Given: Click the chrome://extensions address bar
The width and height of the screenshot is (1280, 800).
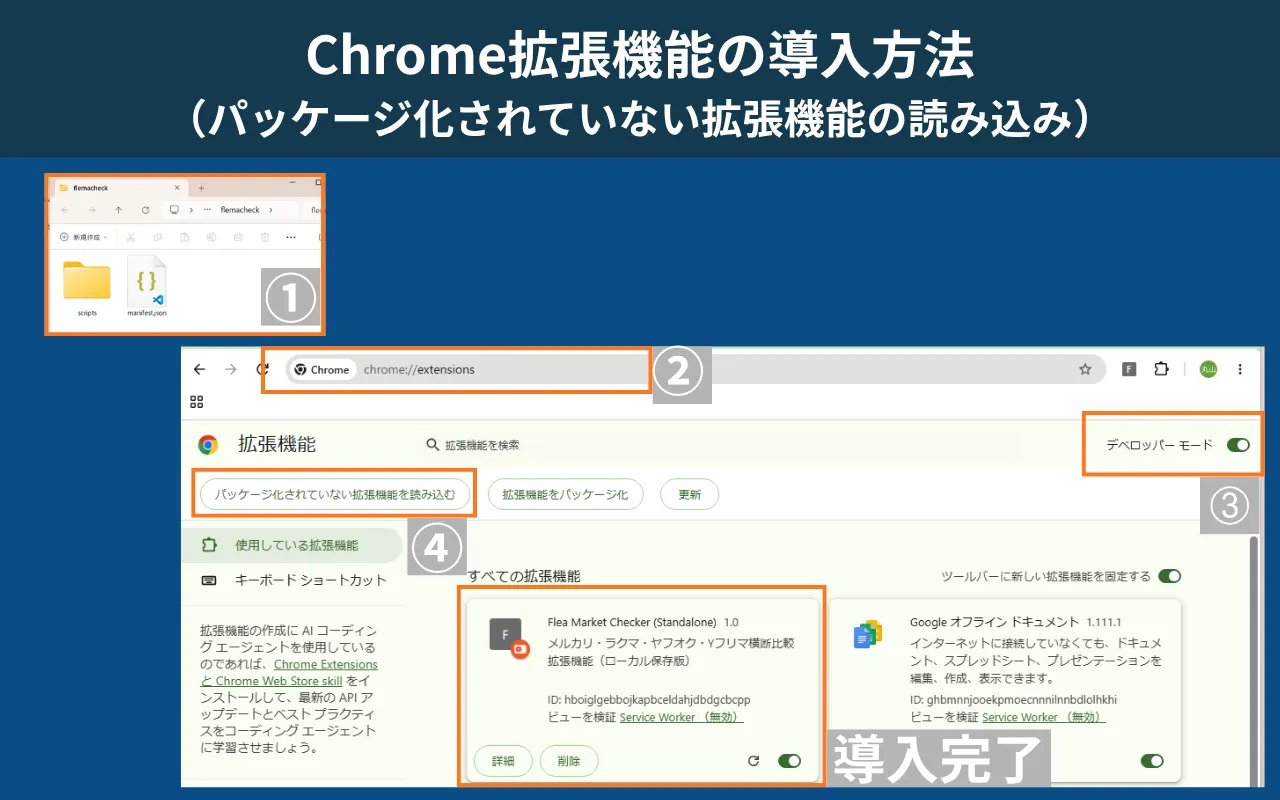Looking at the screenshot, I should pyautogui.click(x=695, y=369).
